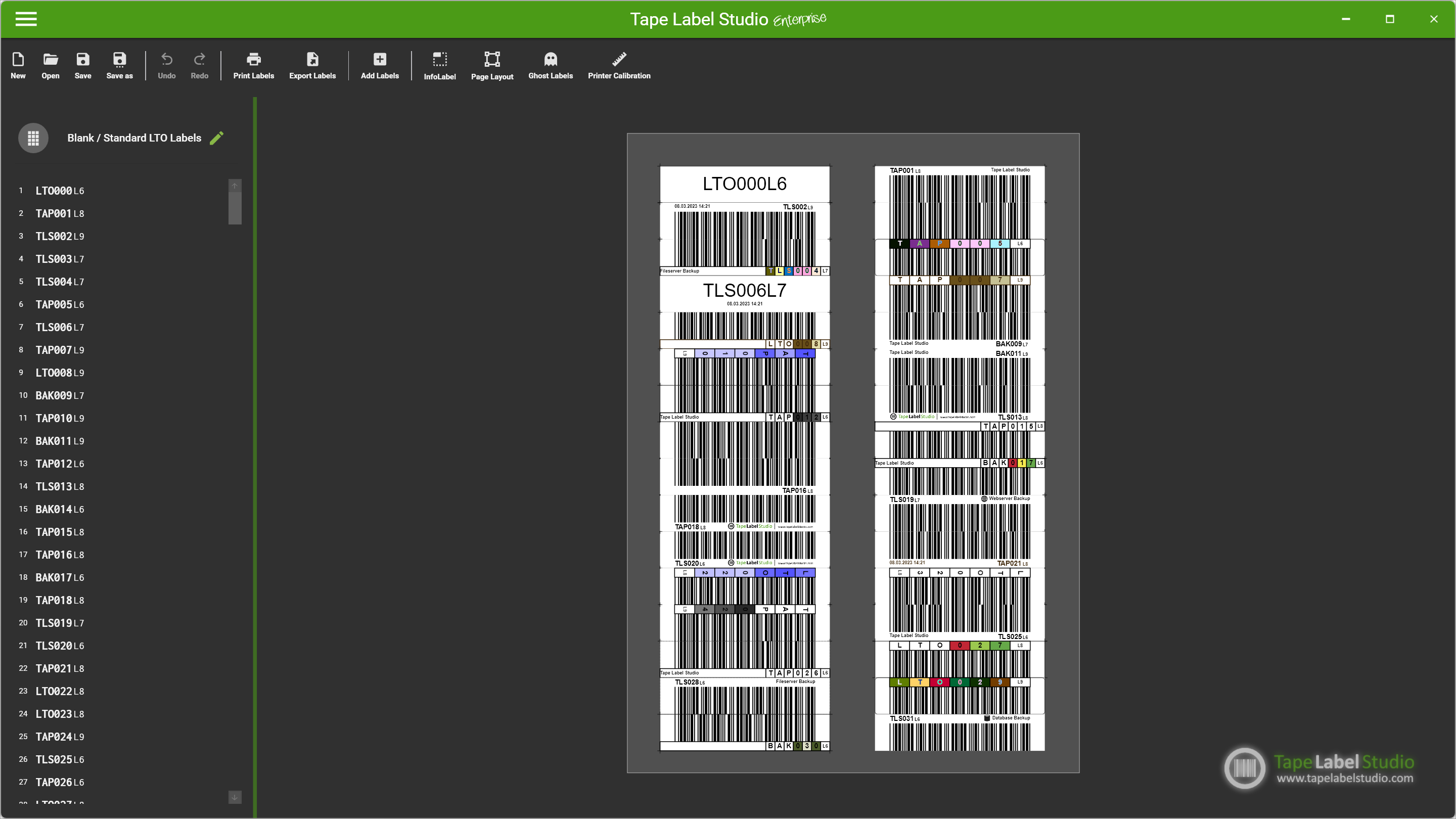Select label TLS002 L9 in list
The height and width of the screenshot is (819, 1456).
click(59, 236)
